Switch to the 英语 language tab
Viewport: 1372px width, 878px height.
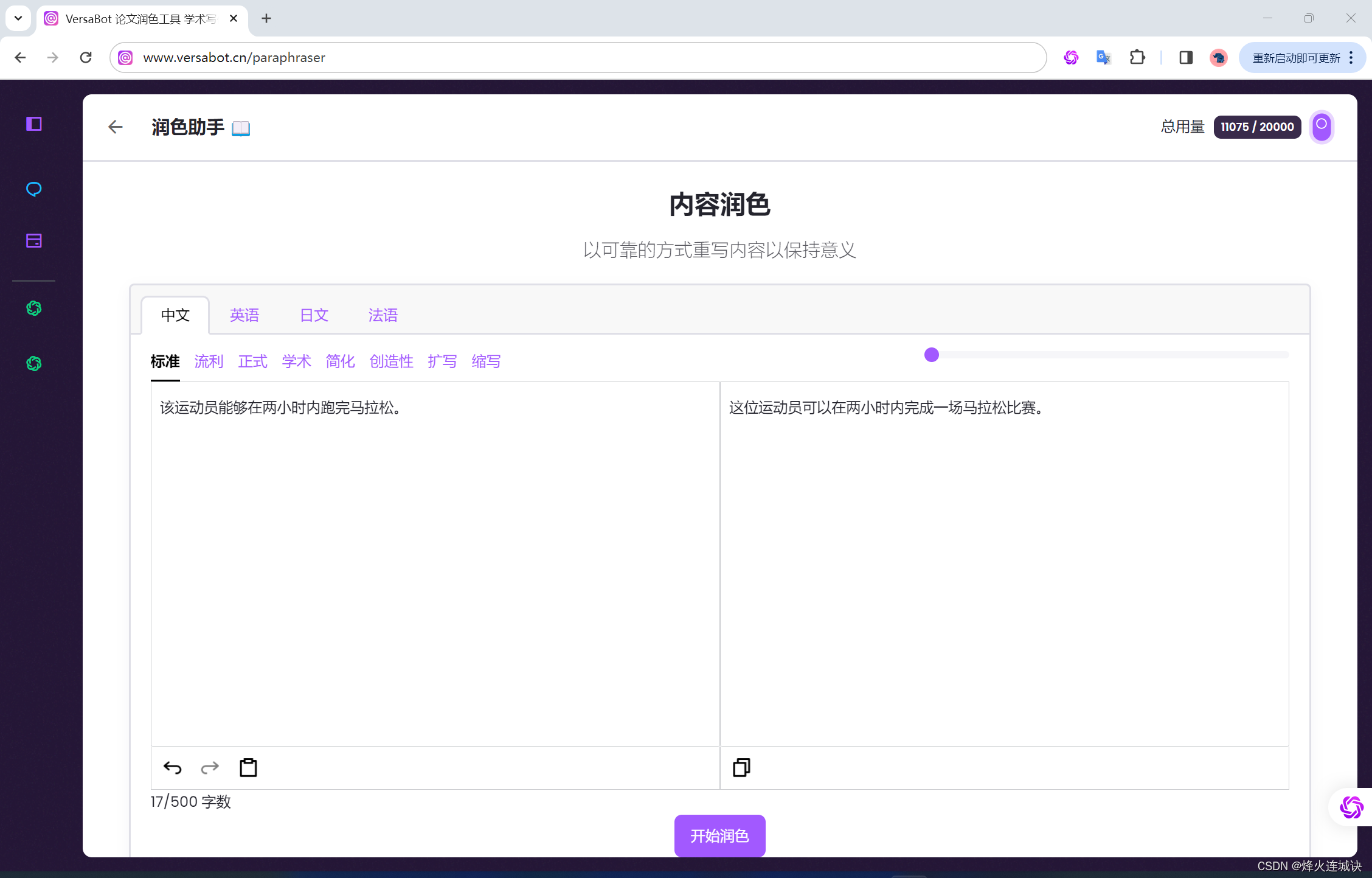(x=244, y=315)
